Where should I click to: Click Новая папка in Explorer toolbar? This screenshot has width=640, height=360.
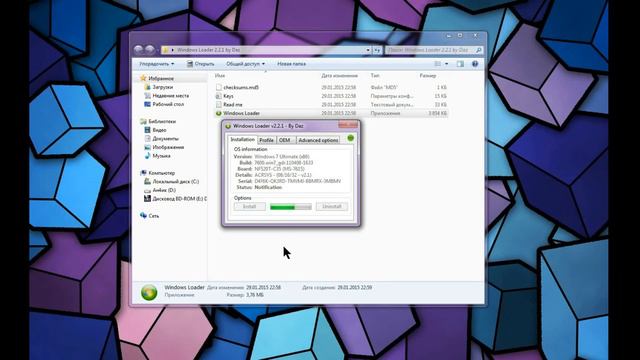[291, 64]
